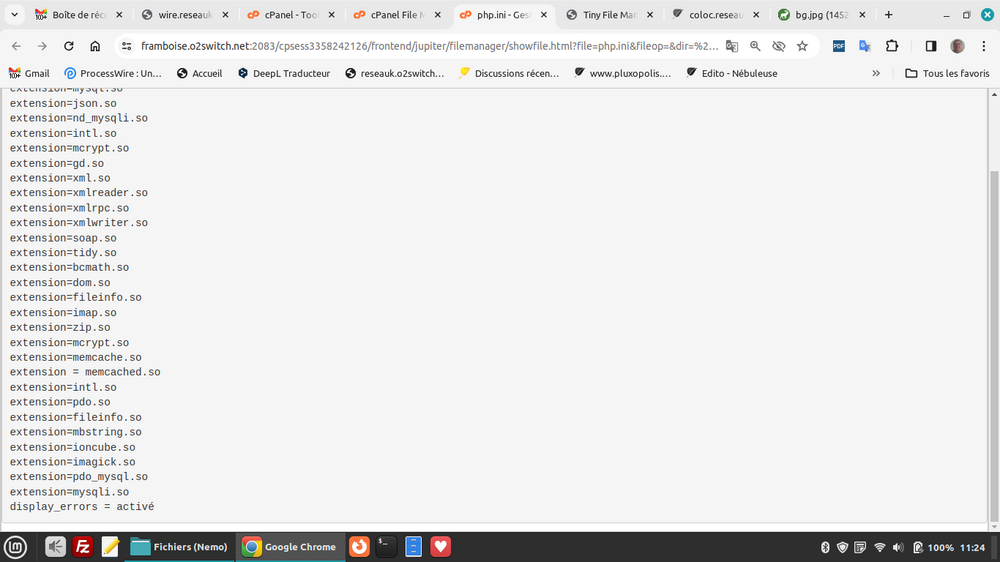Switch to the bg.jpg tab

tap(821, 15)
